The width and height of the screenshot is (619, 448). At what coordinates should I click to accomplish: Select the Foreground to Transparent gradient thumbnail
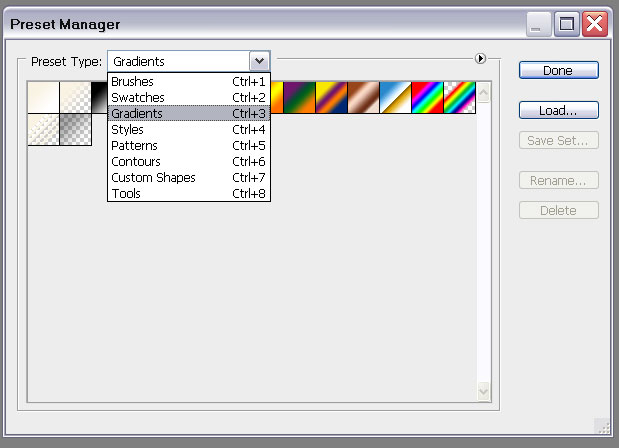click(x=75, y=97)
